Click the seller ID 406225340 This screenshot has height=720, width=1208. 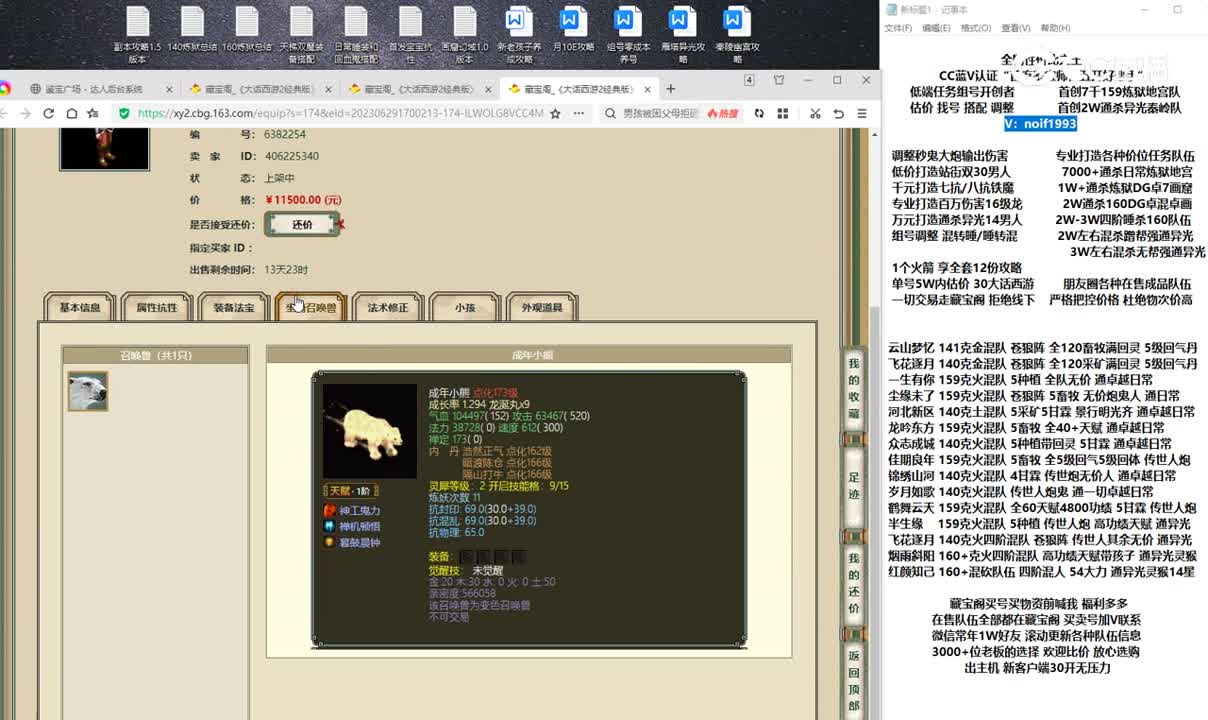pos(292,156)
